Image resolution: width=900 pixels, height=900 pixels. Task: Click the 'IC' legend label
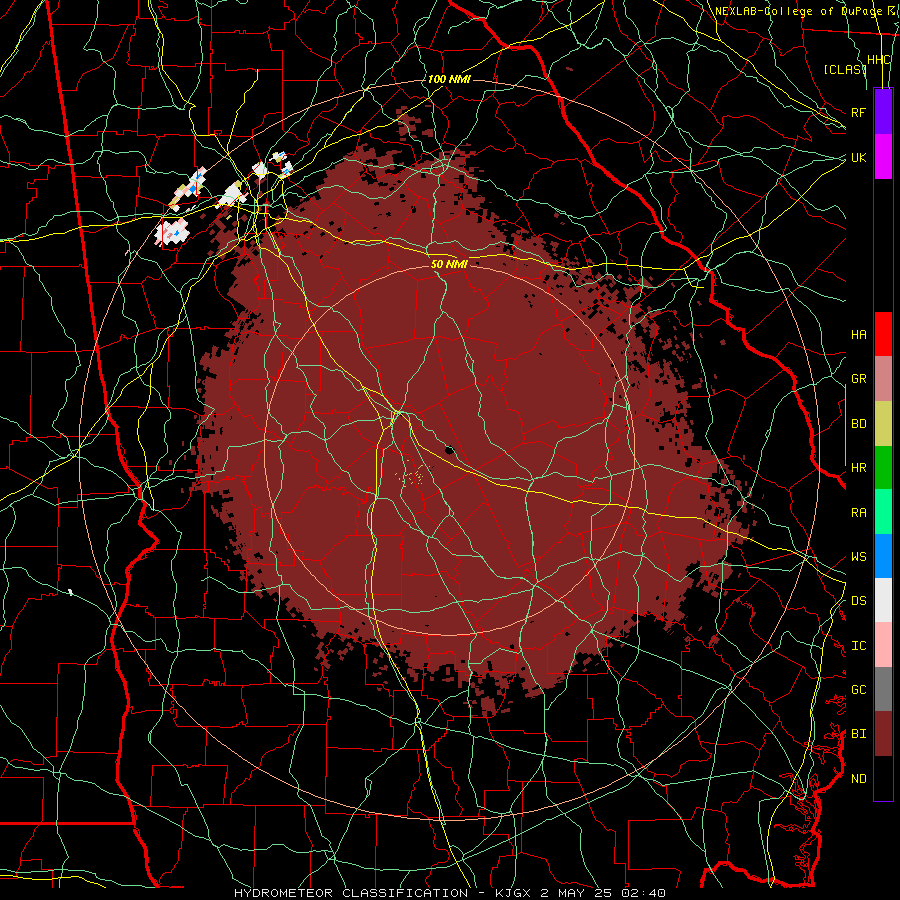(x=859, y=646)
